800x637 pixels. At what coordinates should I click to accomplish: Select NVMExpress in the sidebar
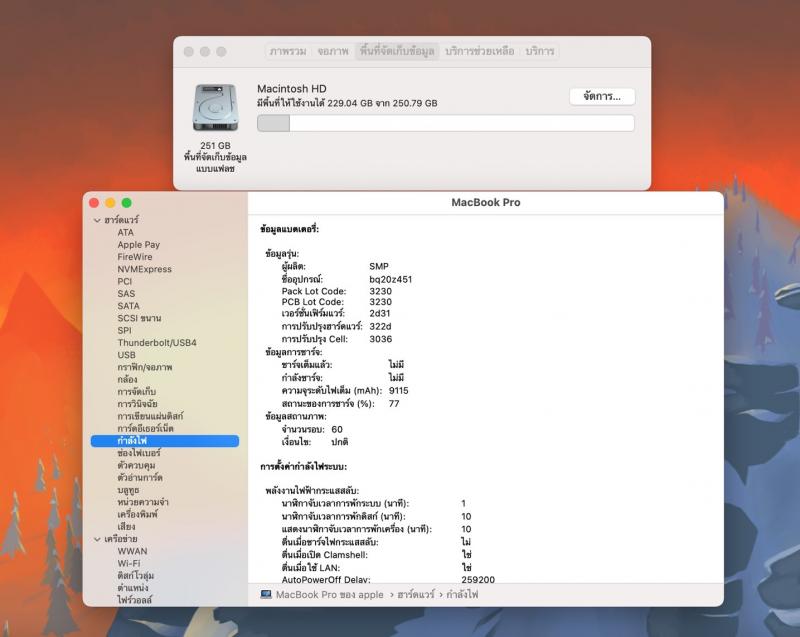coord(144,269)
